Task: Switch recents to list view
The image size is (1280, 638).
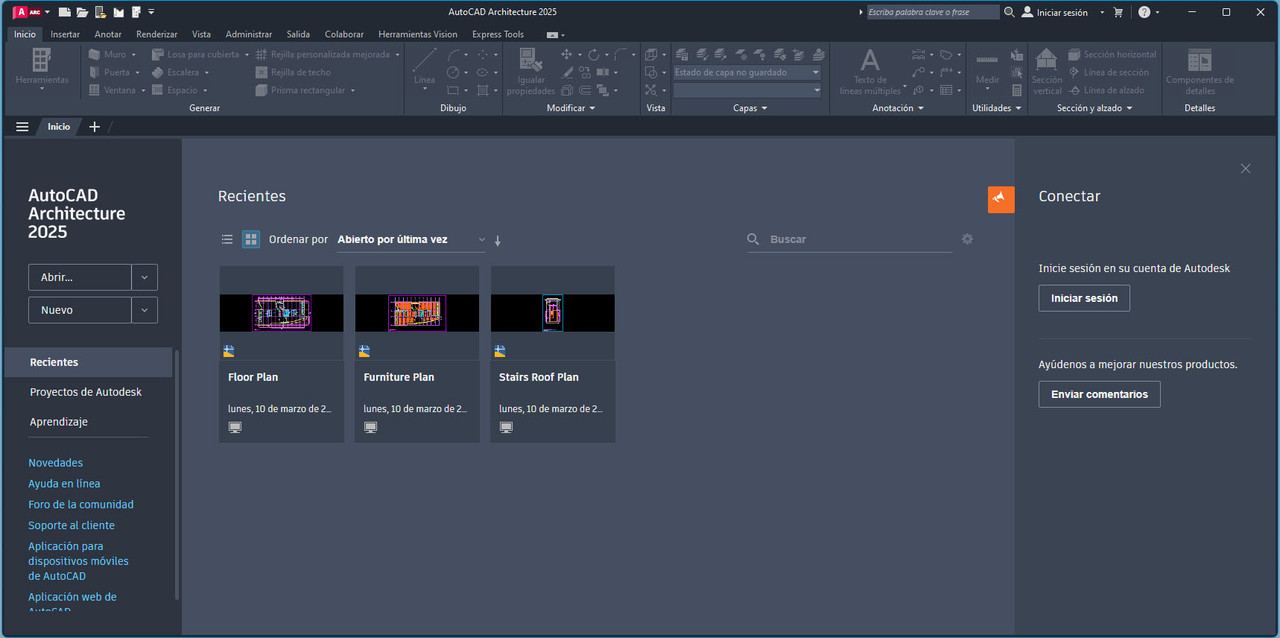Action: pyautogui.click(x=227, y=239)
